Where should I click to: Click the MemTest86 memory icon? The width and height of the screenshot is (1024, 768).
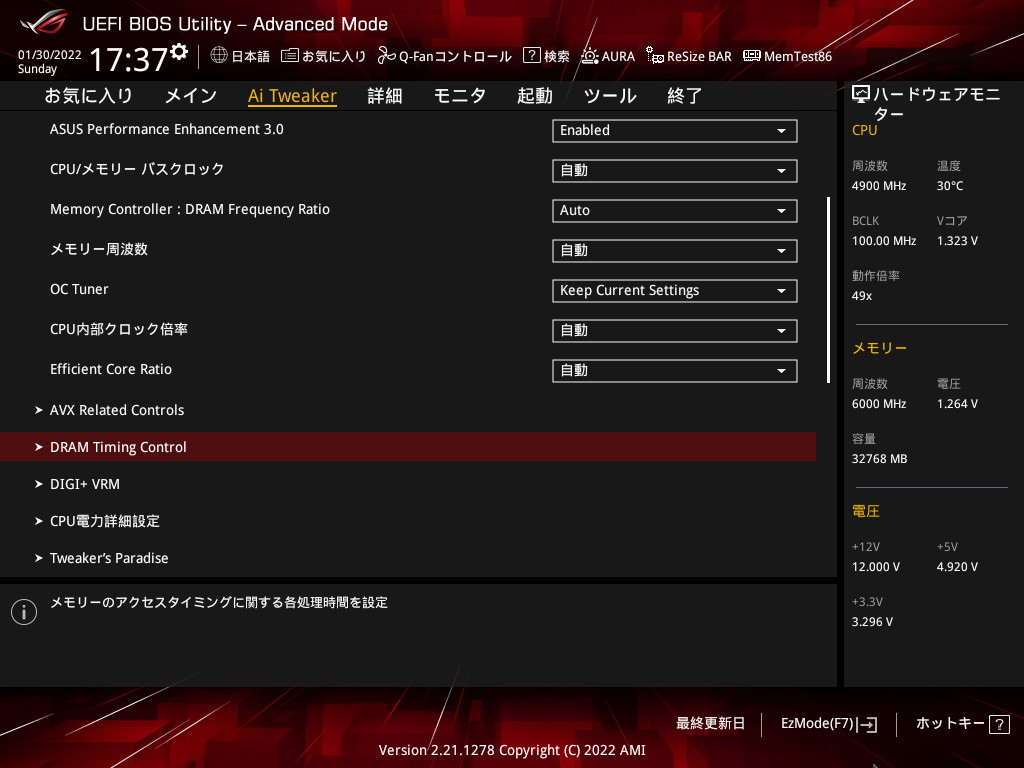pos(752,56)
